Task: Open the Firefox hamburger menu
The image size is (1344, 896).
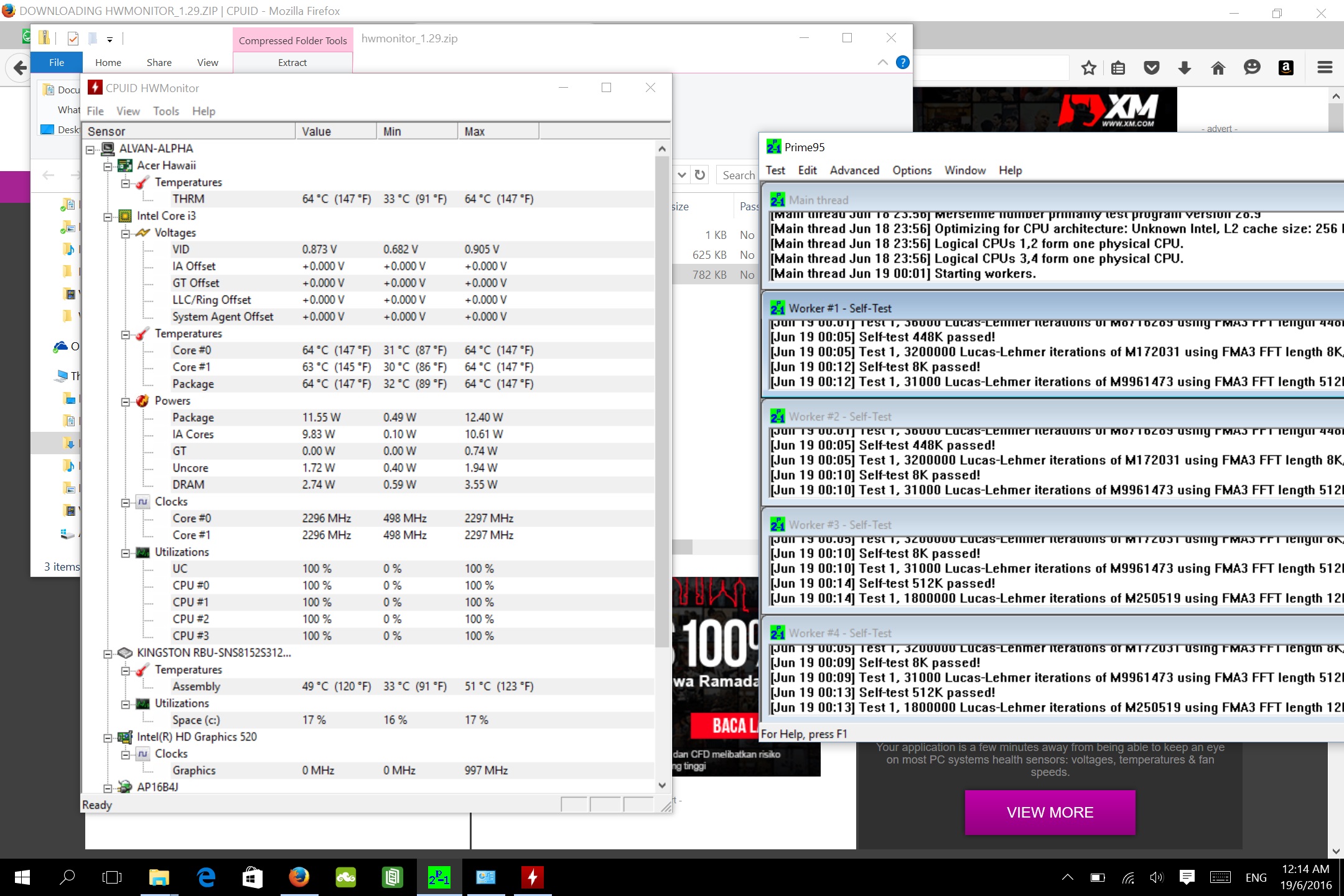Action: click(x=1325, y=68)
